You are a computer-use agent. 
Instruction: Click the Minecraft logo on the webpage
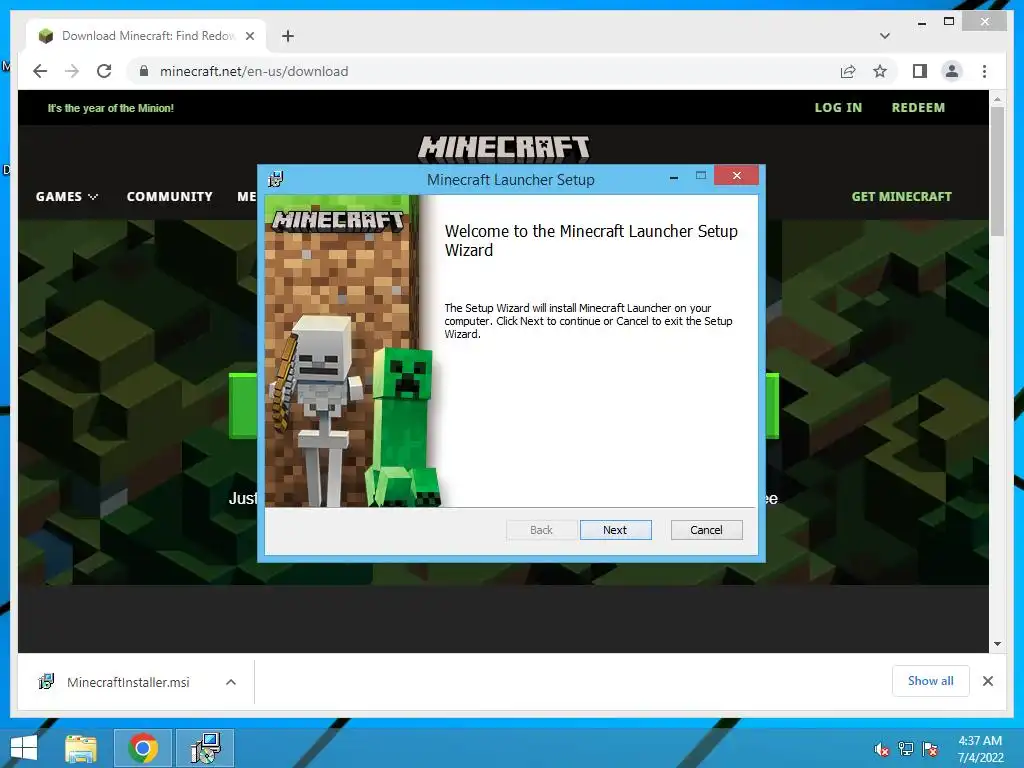[504, 148]
